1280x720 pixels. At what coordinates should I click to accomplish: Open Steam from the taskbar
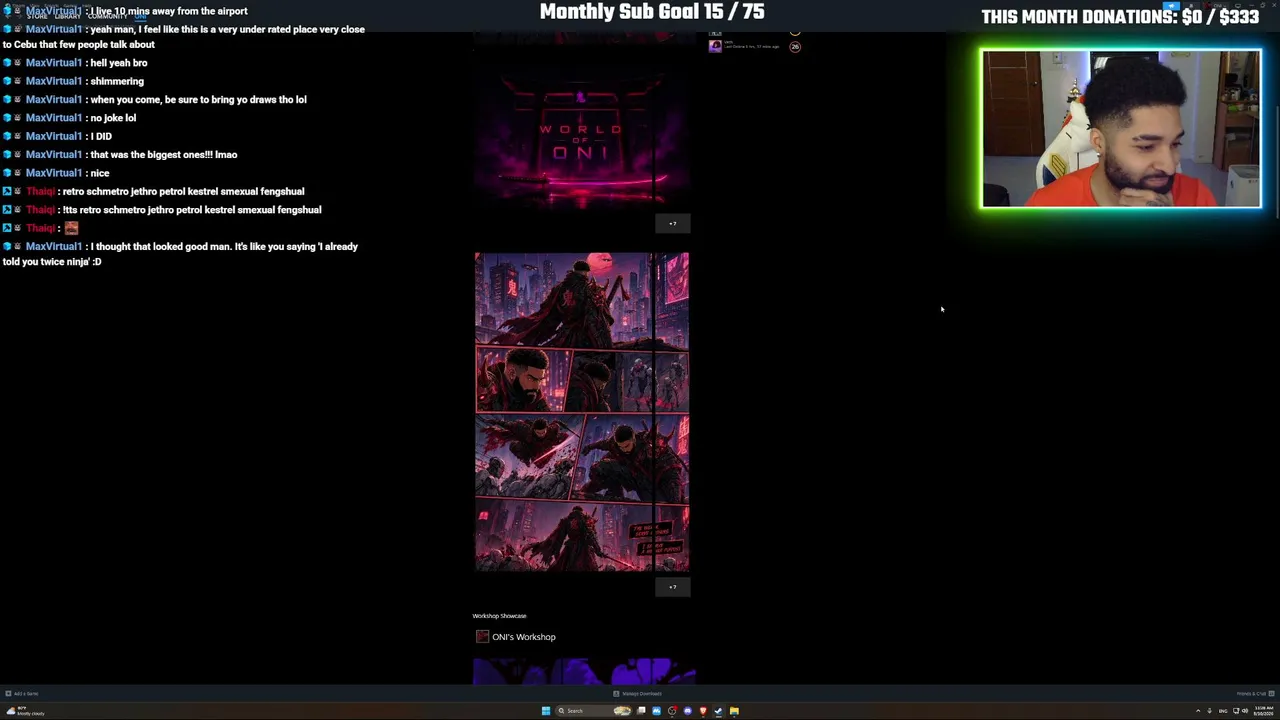click(x=718, y=711)
